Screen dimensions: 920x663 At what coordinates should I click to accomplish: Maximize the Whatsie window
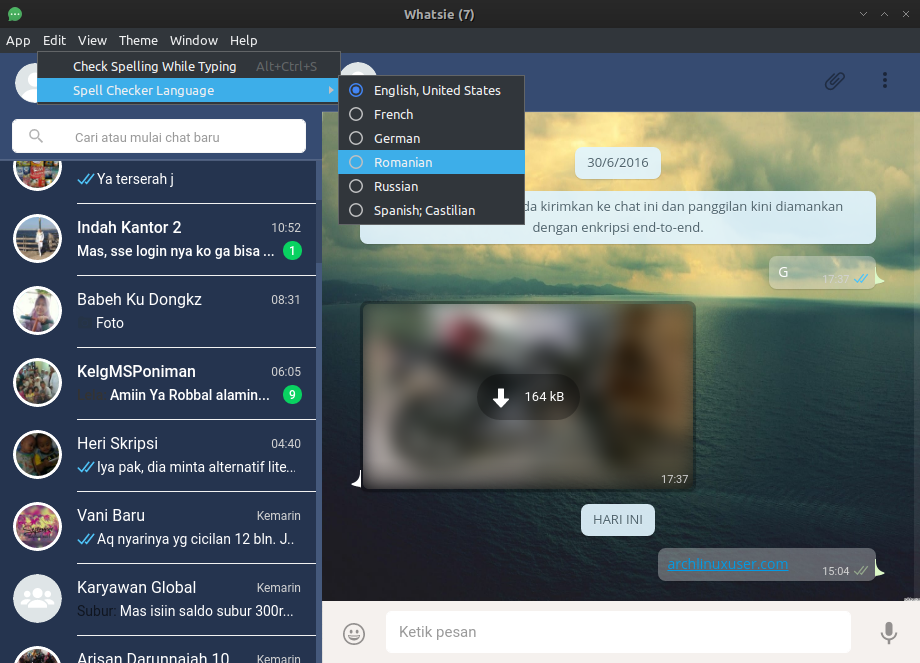[884, 14]
